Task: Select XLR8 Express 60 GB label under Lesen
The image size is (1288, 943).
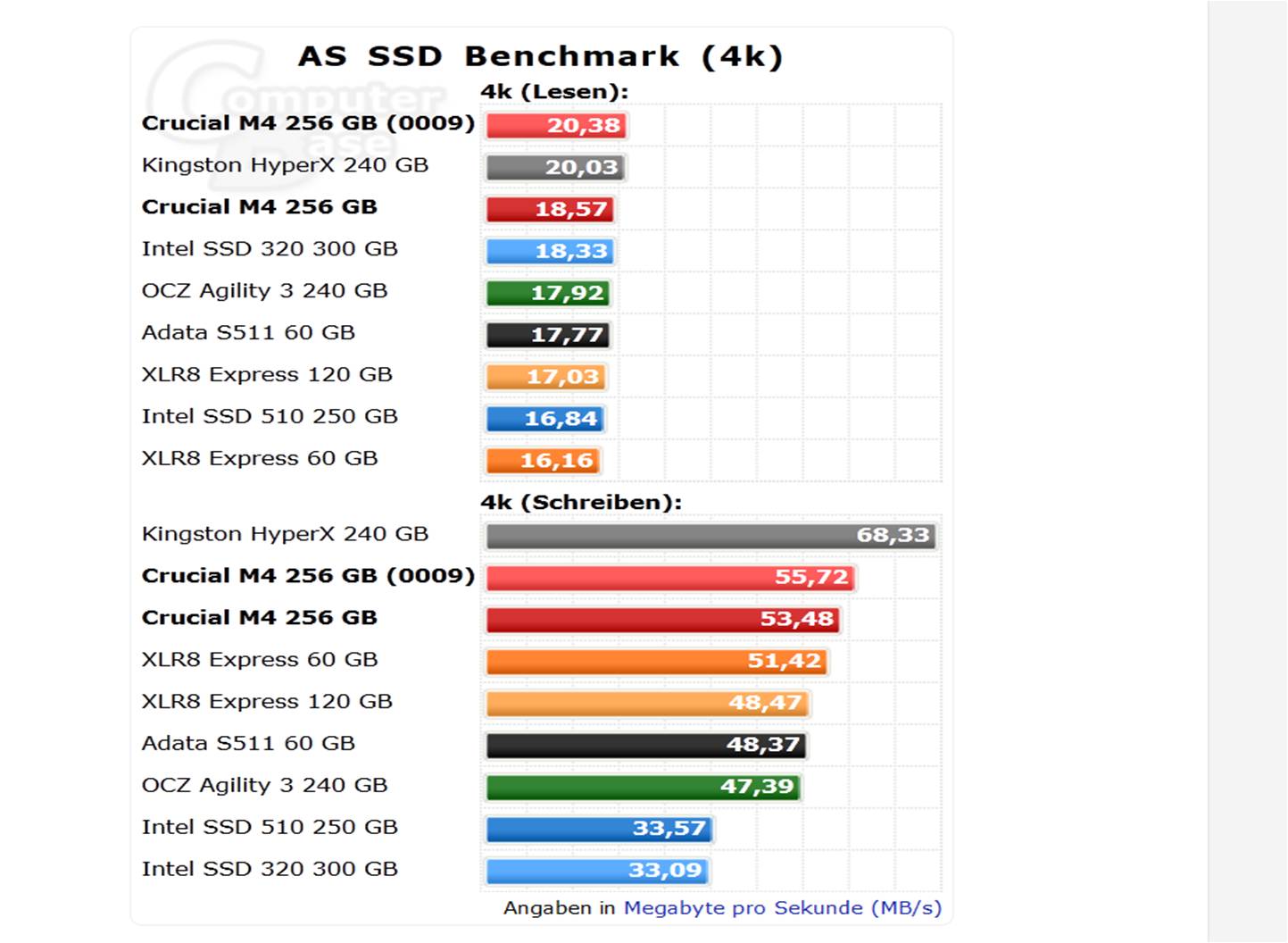Action: 260,460
